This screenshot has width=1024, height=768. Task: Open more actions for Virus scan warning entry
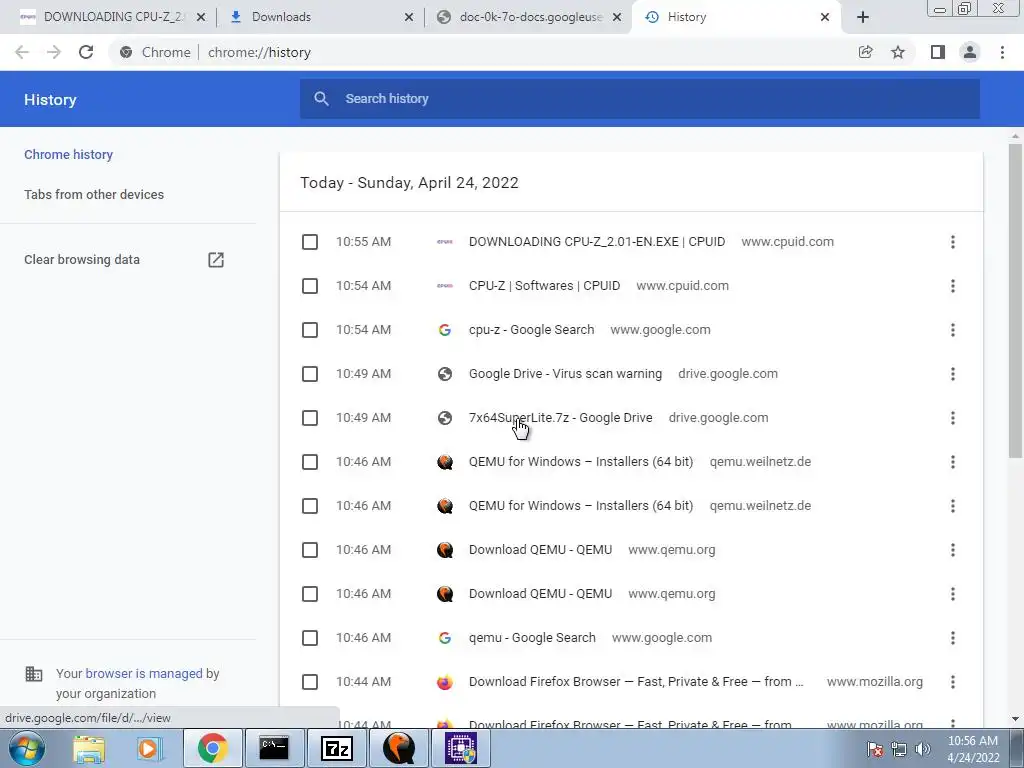click(x=953, y=374)
